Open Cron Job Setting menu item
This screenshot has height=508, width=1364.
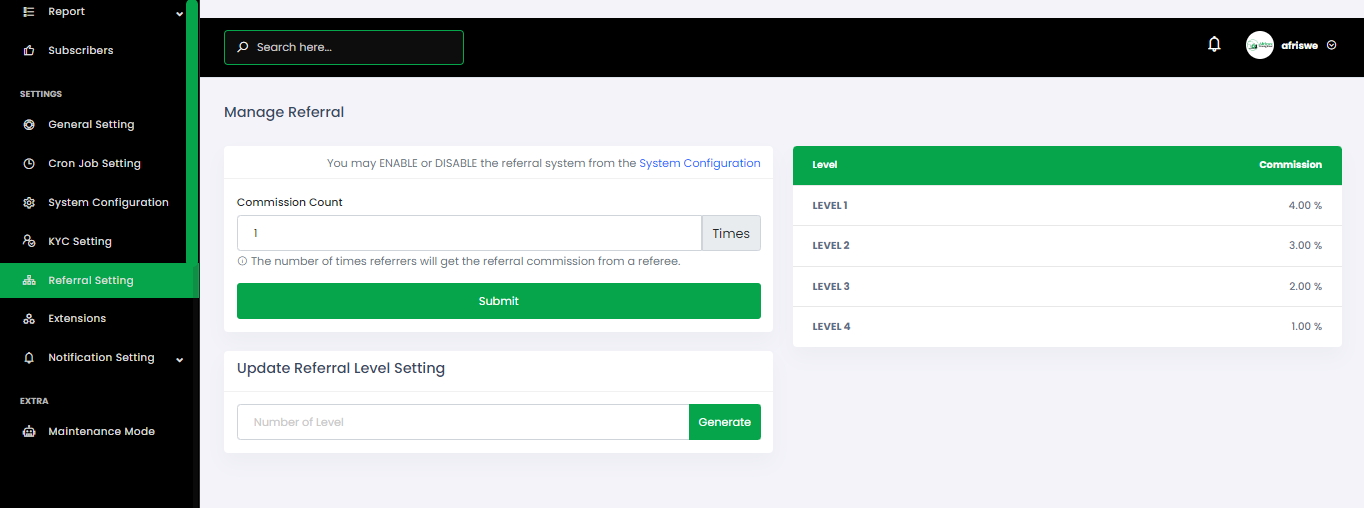[94, 164]
